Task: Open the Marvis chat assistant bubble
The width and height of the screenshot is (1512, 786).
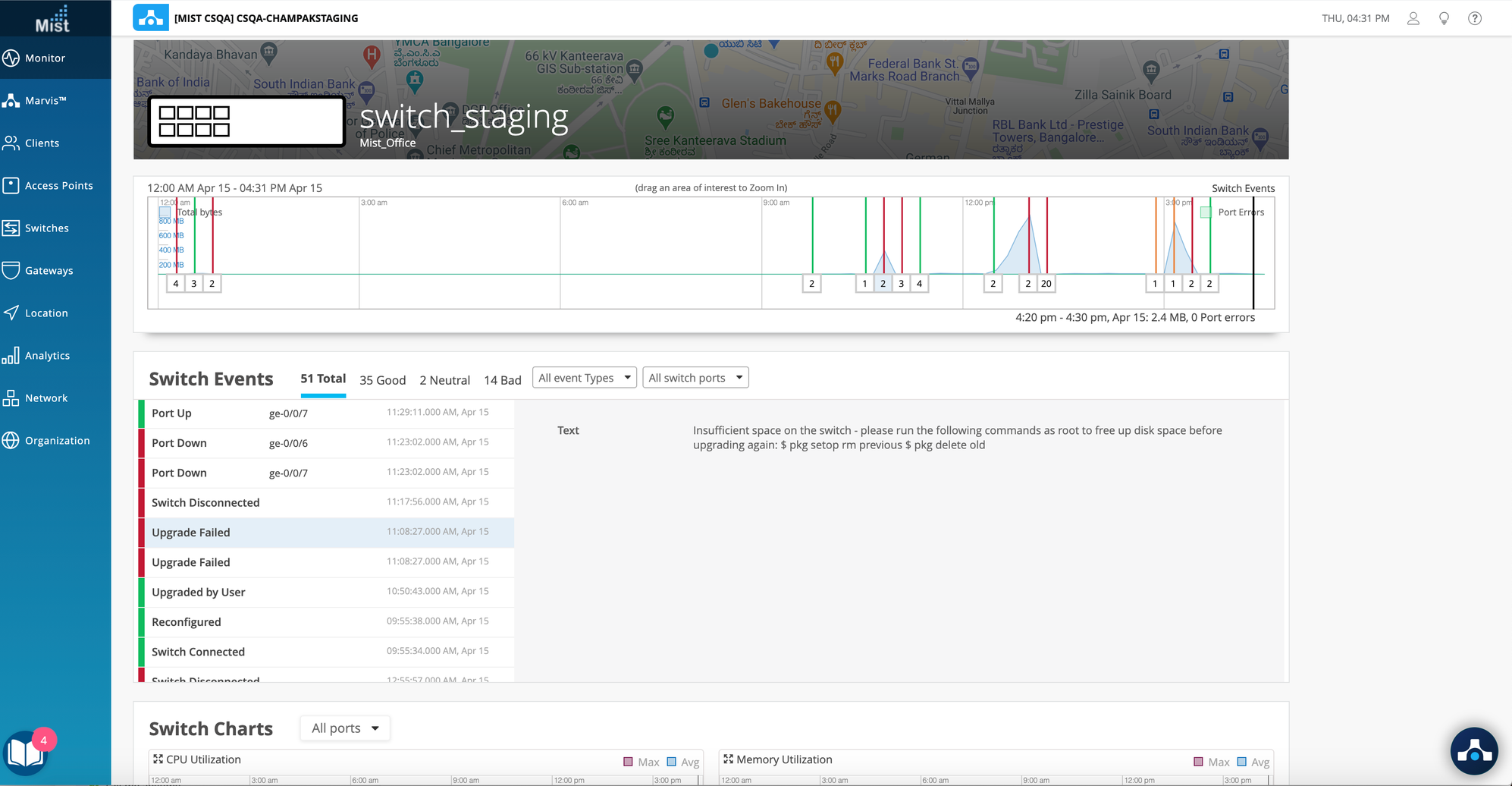Action: point(1473,751)
